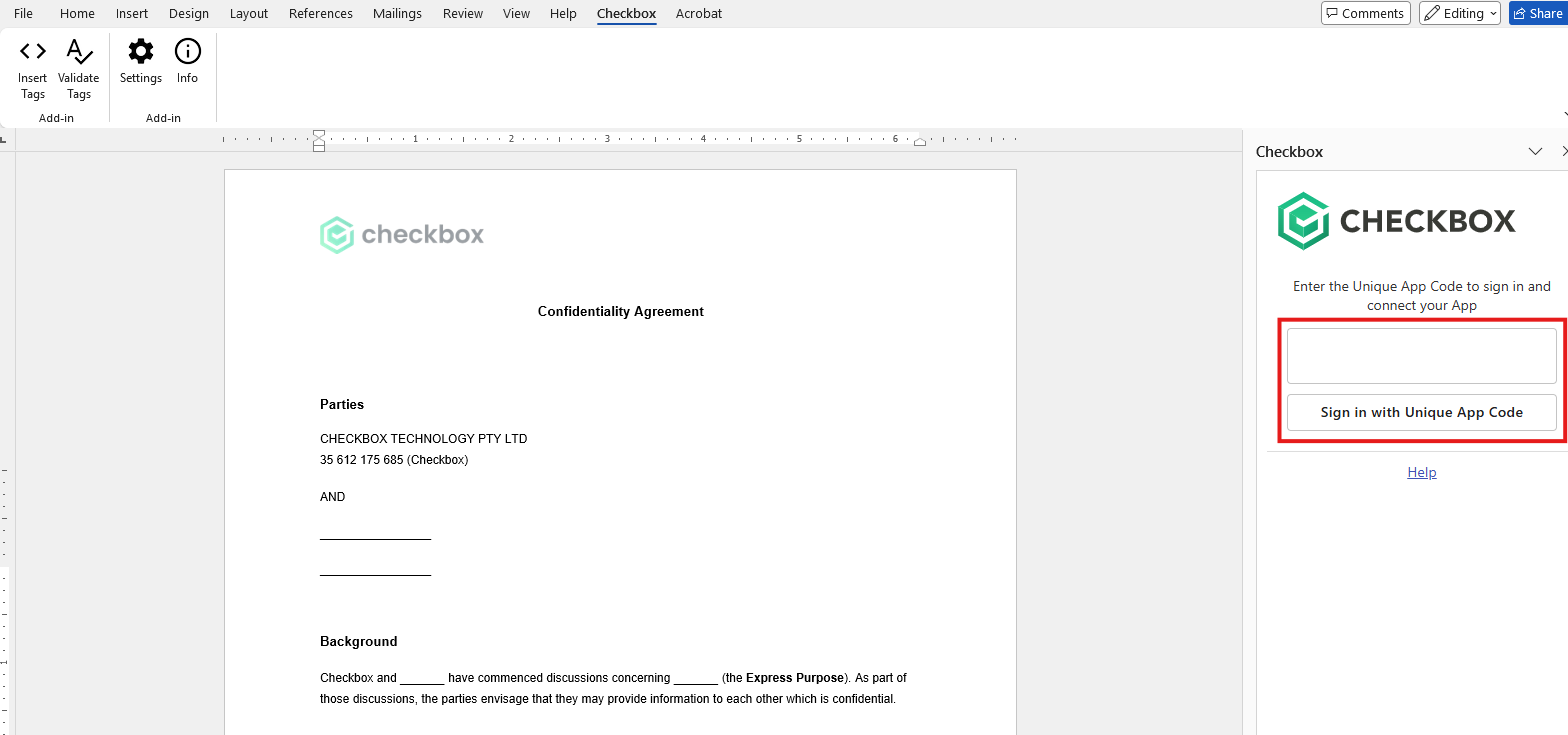Focus the Unique App Code input field
1568x735 pixels.
click(1422, 356)
